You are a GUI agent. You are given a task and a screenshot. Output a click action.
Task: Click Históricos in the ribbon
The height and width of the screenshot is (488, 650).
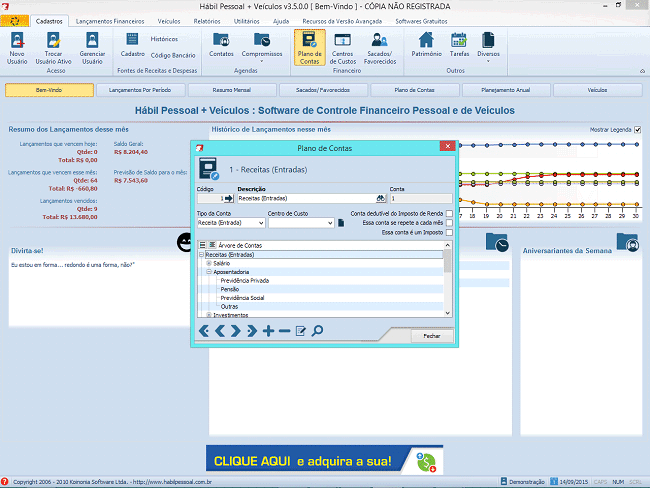click(x=164, y=39)
